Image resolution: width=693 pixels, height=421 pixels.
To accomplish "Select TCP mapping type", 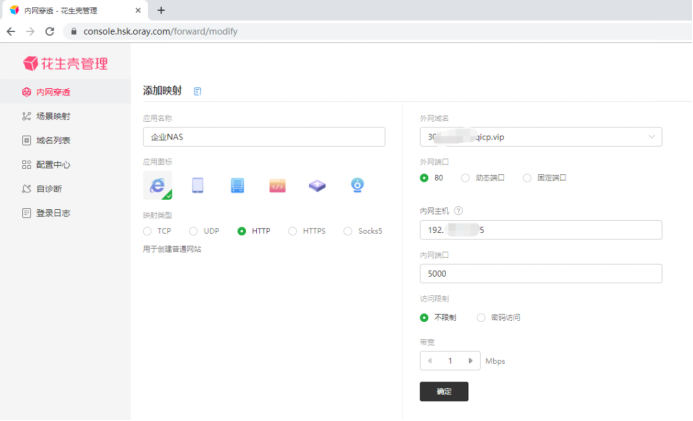I will (x=148, y=231).
